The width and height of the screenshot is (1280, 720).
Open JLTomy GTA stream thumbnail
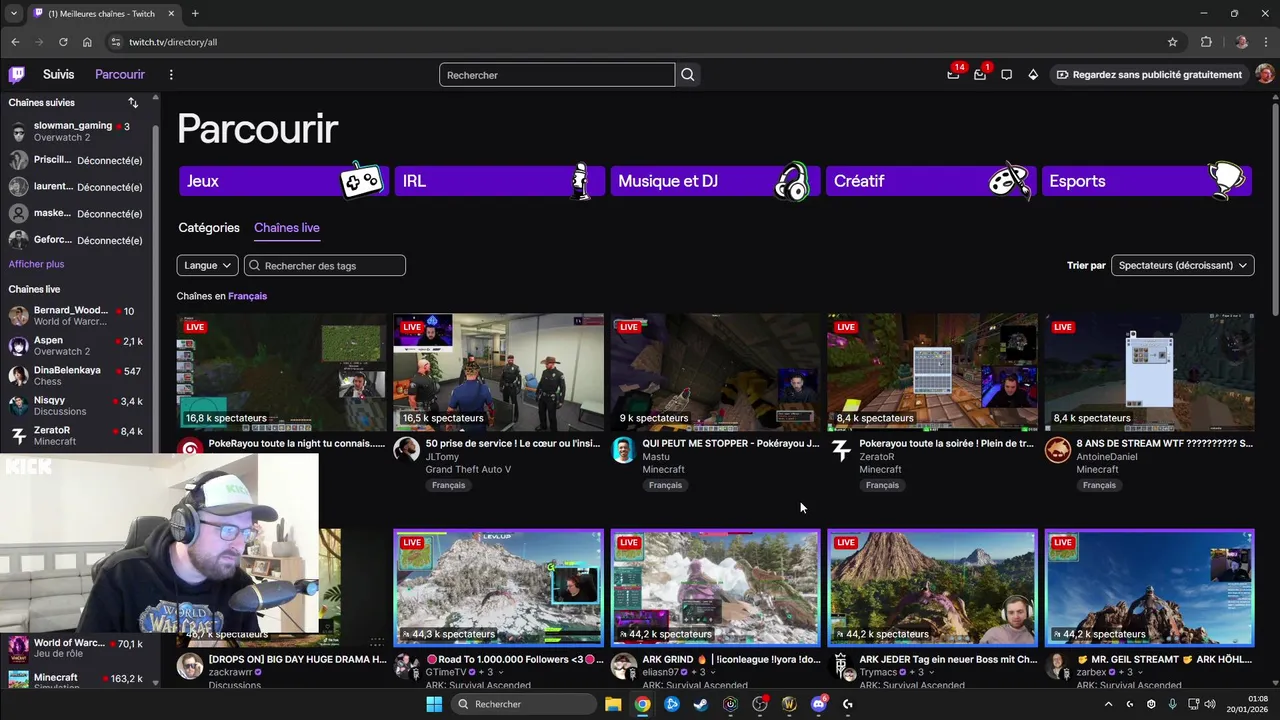coord(498,372)
